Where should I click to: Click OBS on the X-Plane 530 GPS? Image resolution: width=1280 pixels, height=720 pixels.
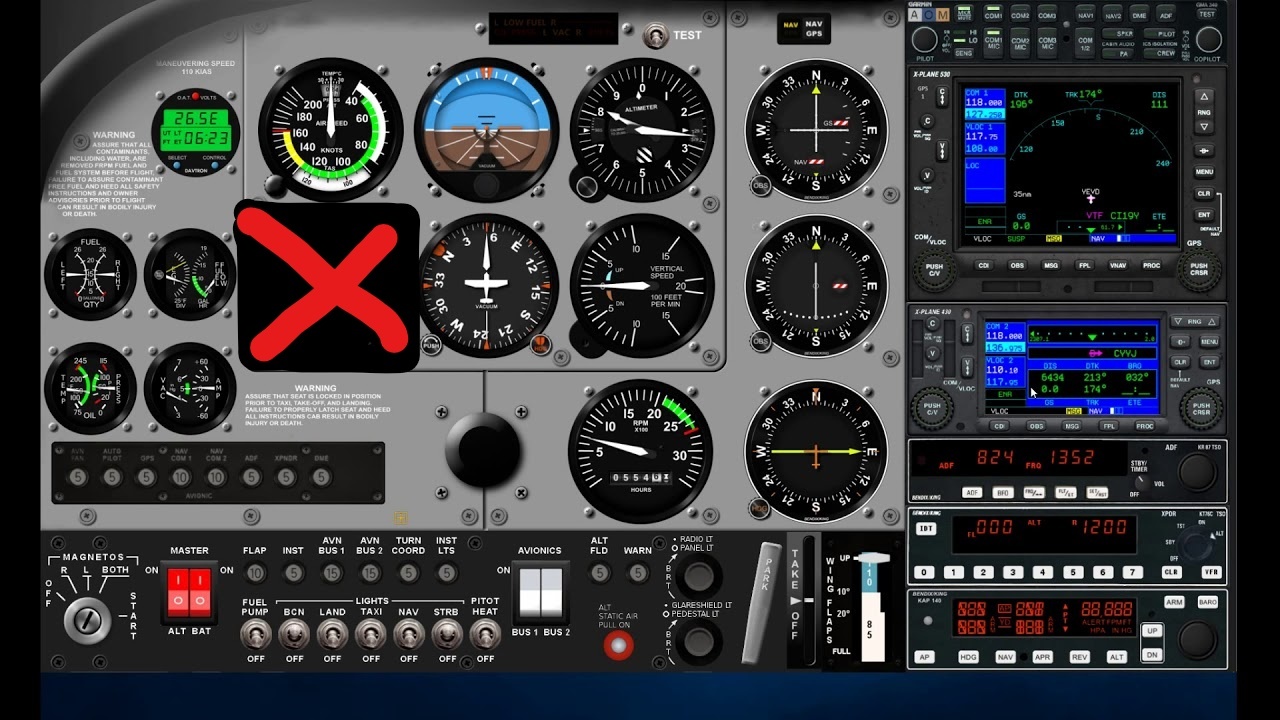(1017, 266)
